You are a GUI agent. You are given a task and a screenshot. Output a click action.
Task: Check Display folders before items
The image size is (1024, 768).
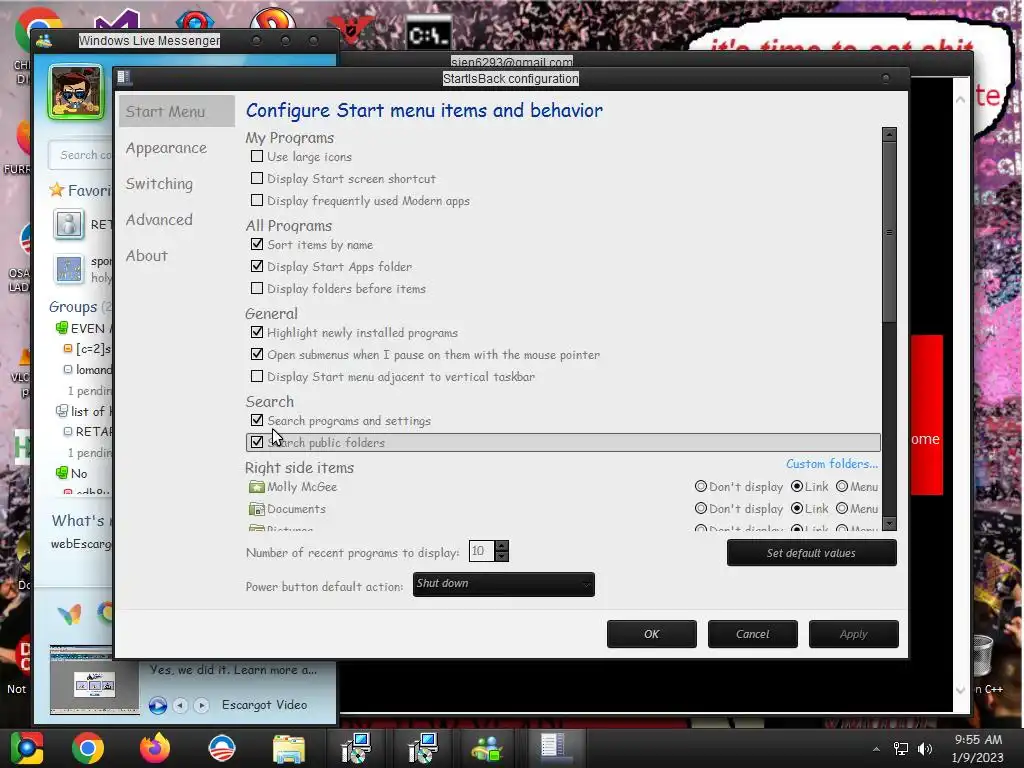pyautogui.click(x=257, y=288)
